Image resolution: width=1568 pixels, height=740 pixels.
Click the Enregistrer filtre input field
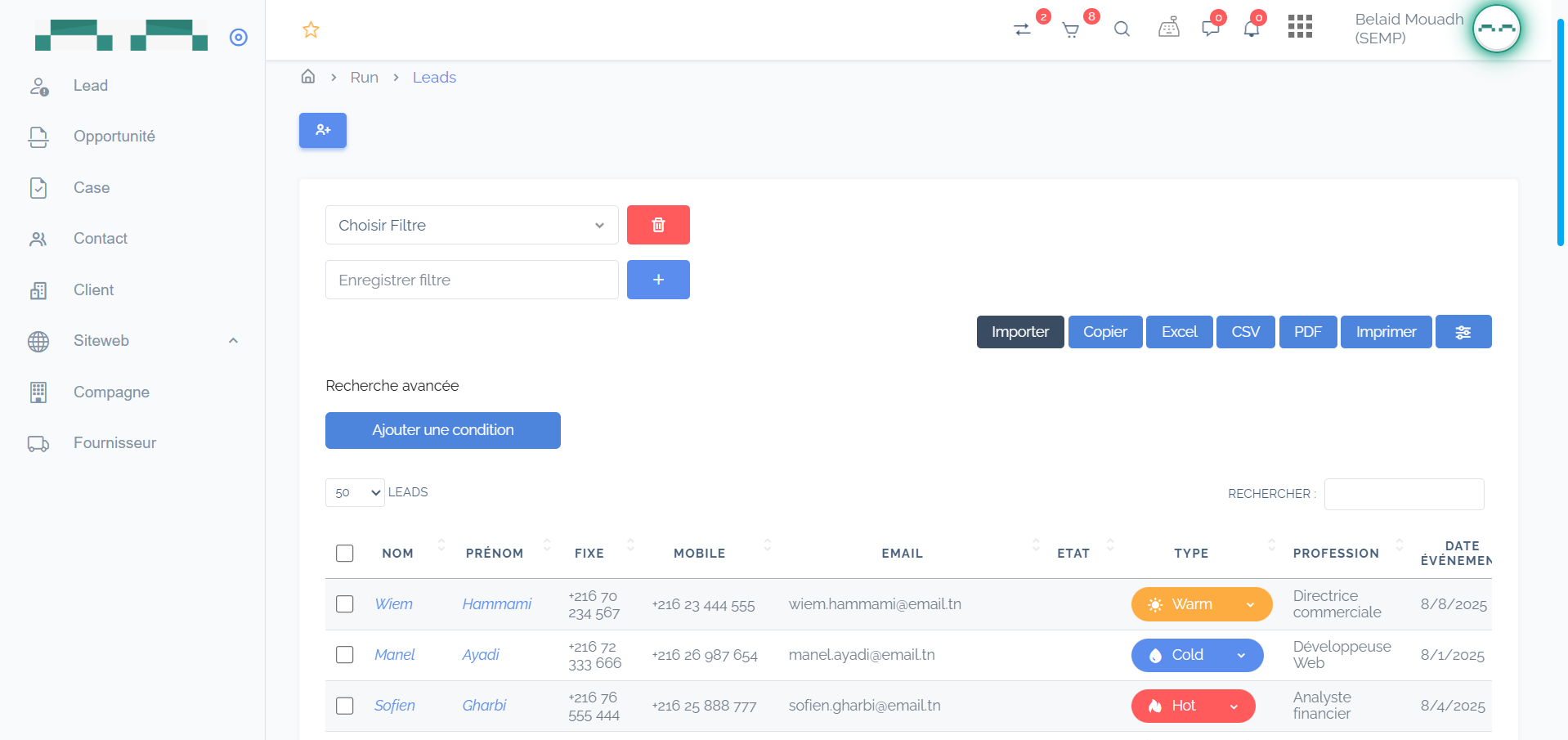pos(472,280)
